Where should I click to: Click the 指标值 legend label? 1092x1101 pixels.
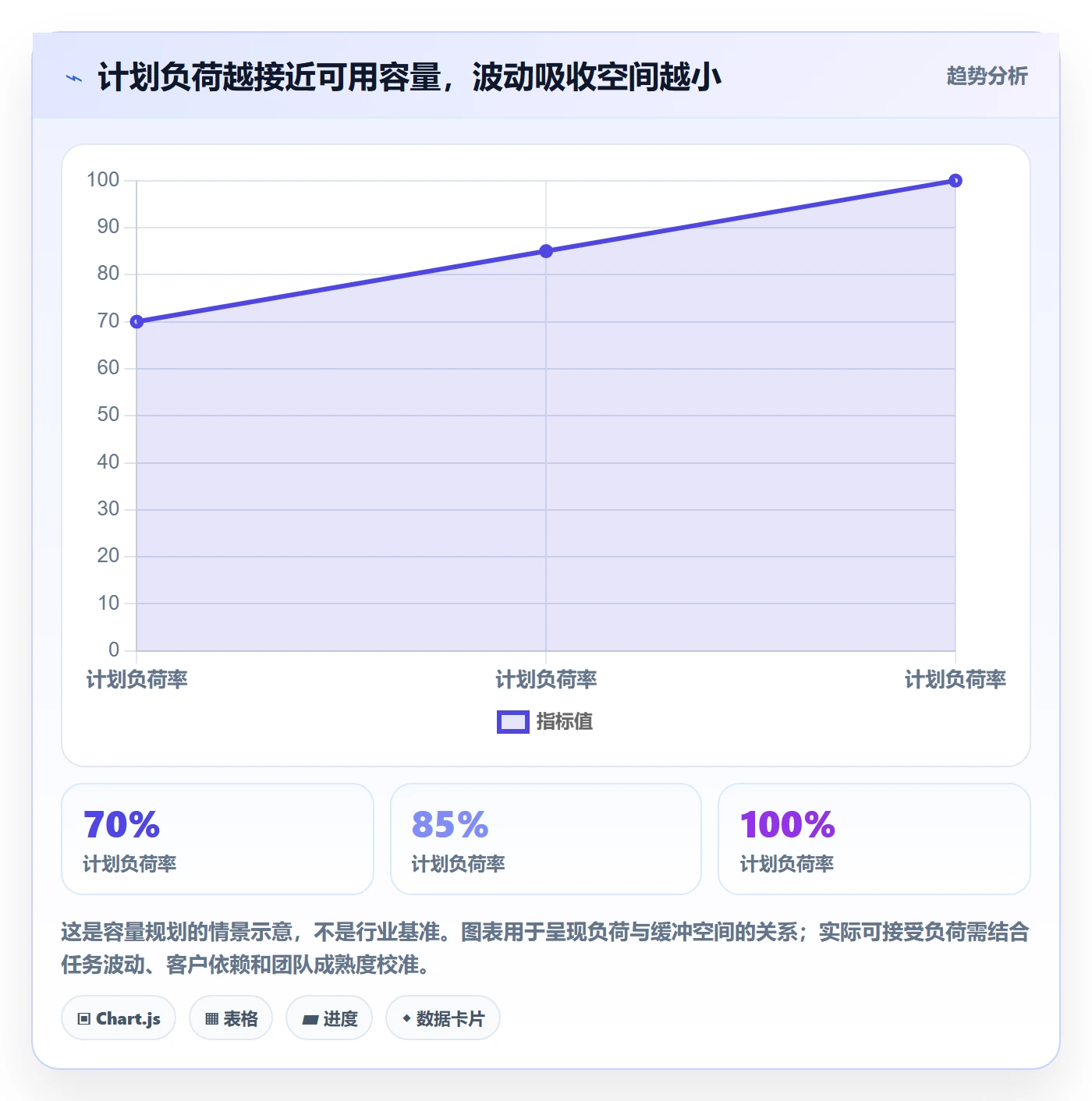pos(565,722)
